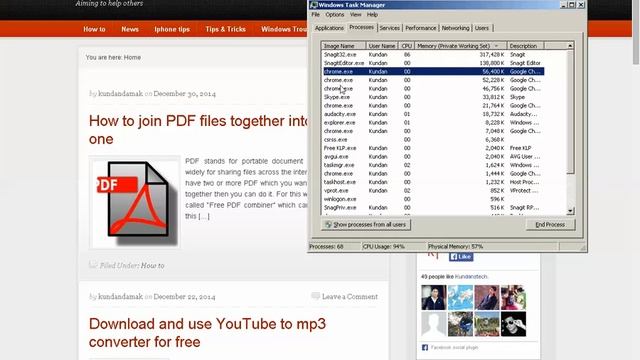Select the winlogon.exe process row

[x=433, y=199]
